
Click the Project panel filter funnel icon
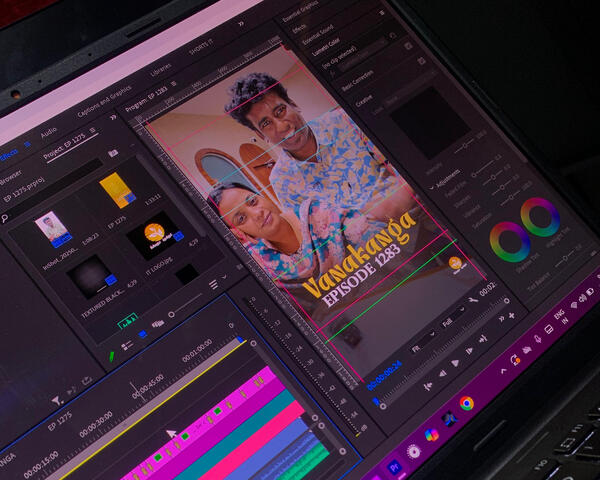(x=56, y=401)
